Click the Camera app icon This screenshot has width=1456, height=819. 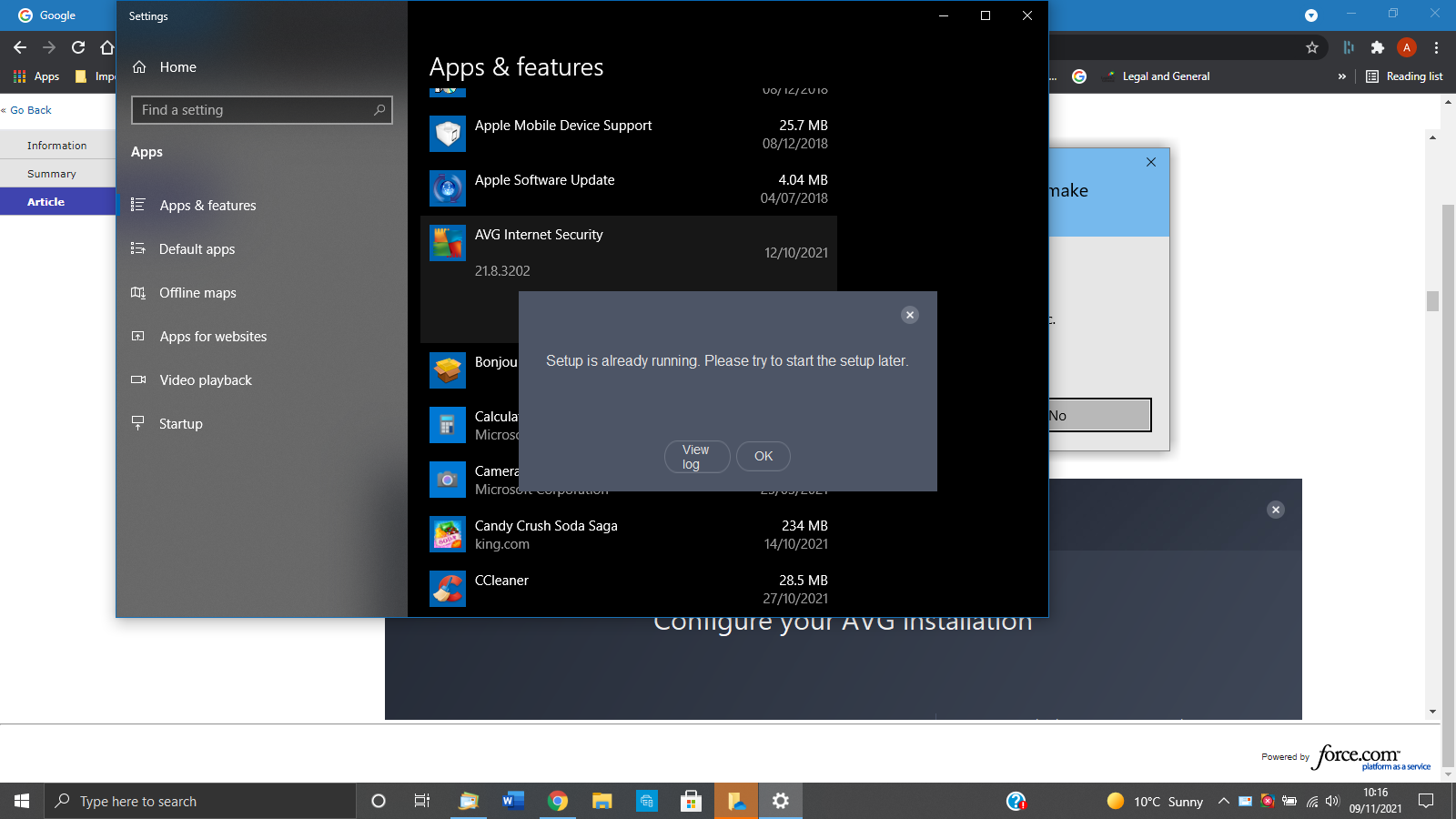coord(448,480)
